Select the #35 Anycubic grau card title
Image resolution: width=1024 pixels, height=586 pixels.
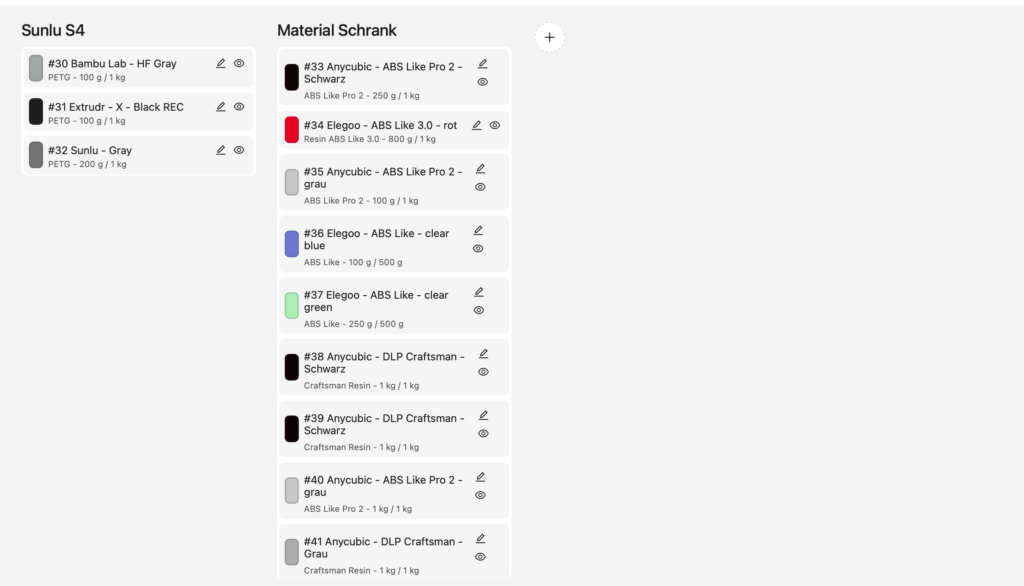click(x=383, y=178)
